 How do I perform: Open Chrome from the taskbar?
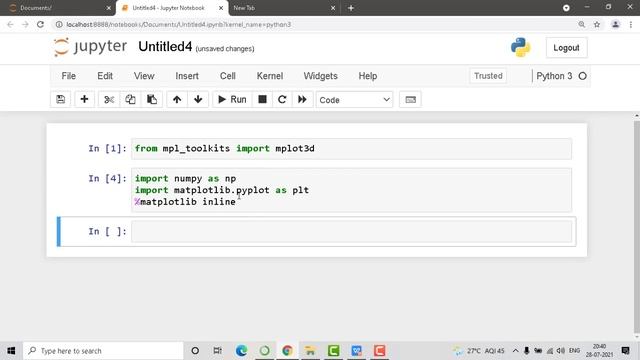[x=287, y=351]
